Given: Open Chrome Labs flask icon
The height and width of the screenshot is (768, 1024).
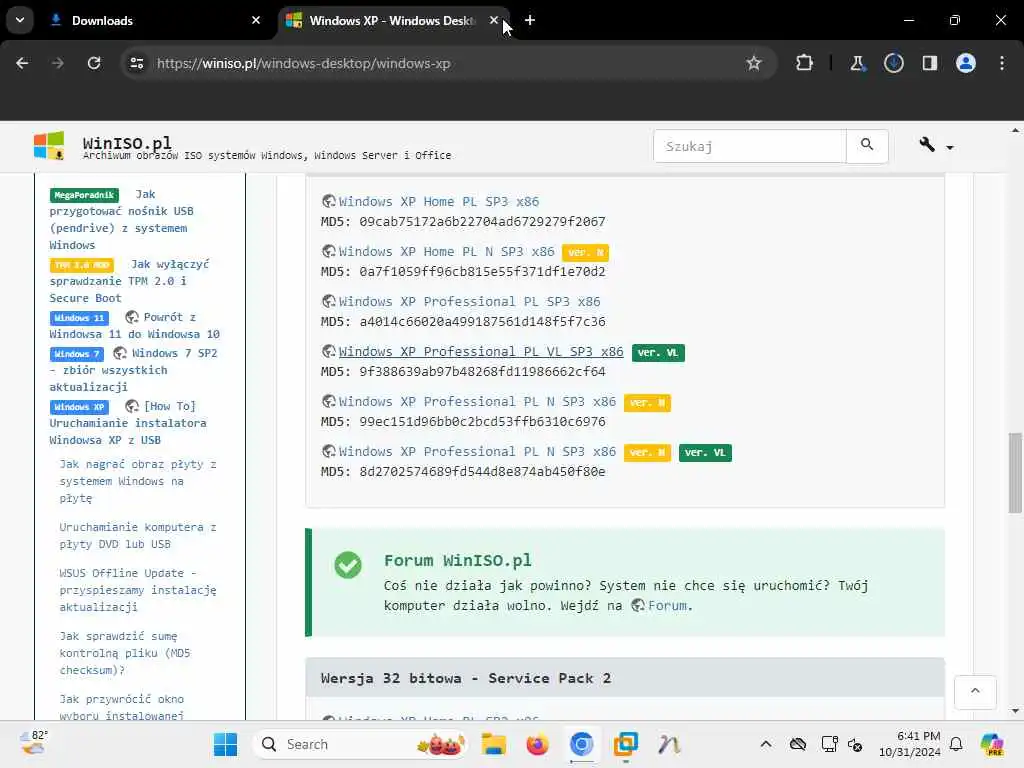Looking at the screenshot, I should (x=857, y=63).
